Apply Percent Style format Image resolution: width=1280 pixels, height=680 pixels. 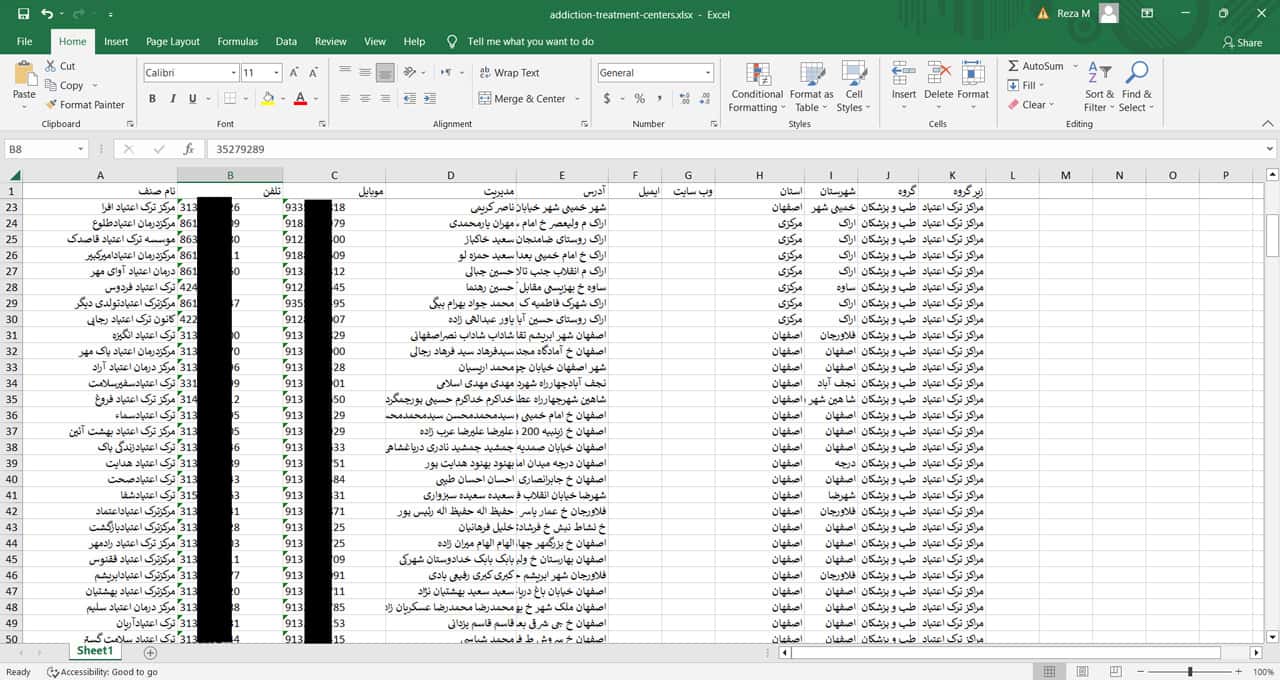click(639, 99)
